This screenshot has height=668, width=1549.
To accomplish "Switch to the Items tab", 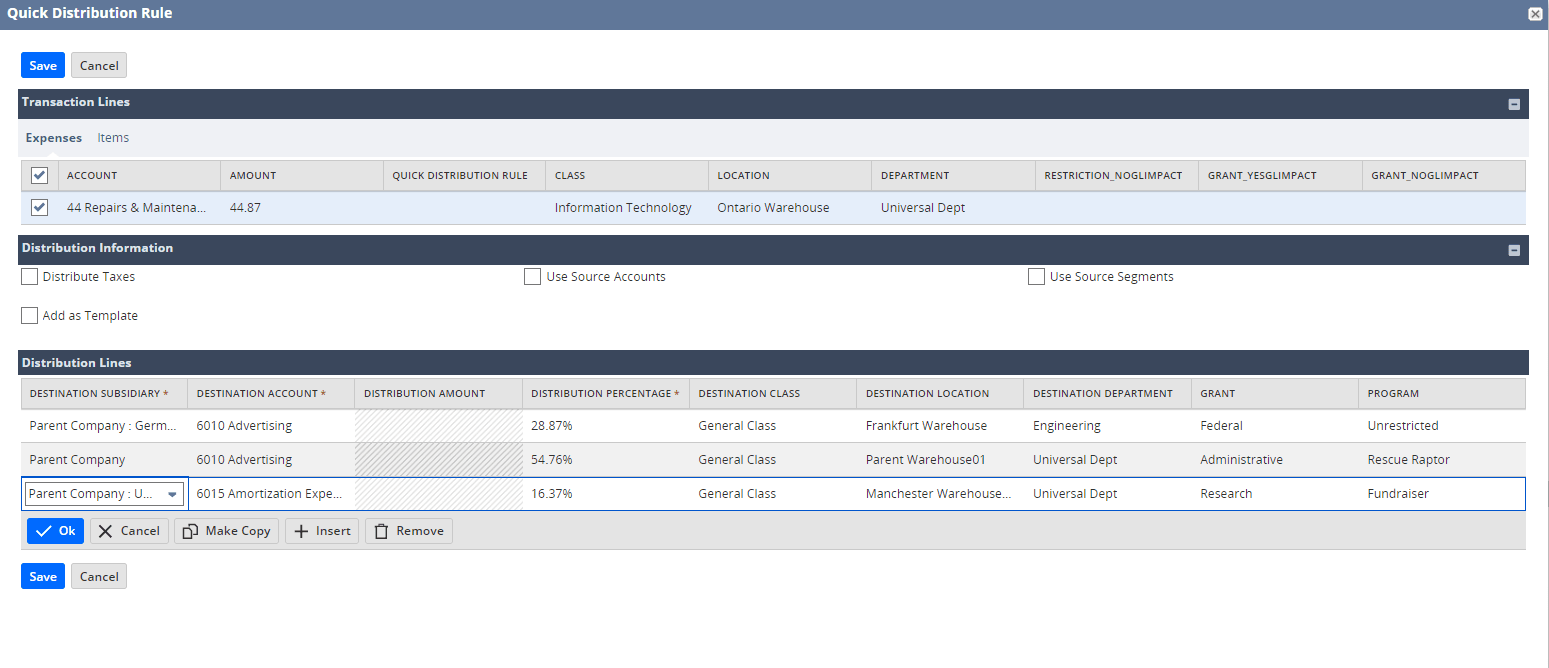I will tap(113, 138).
